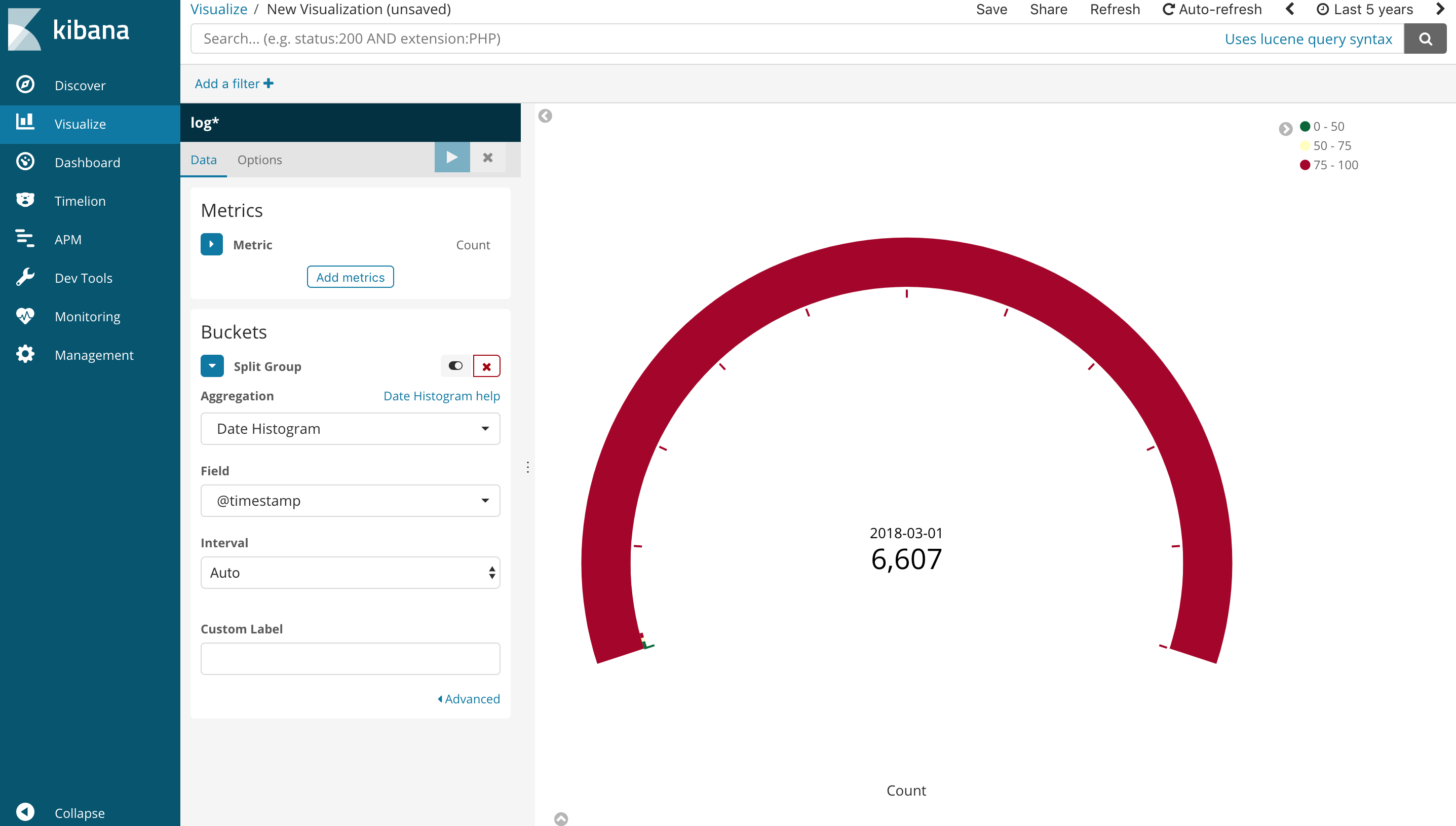1456x826 pixels.
Task: Toggle the legend panel arrow
Action: coord(1285,129)
